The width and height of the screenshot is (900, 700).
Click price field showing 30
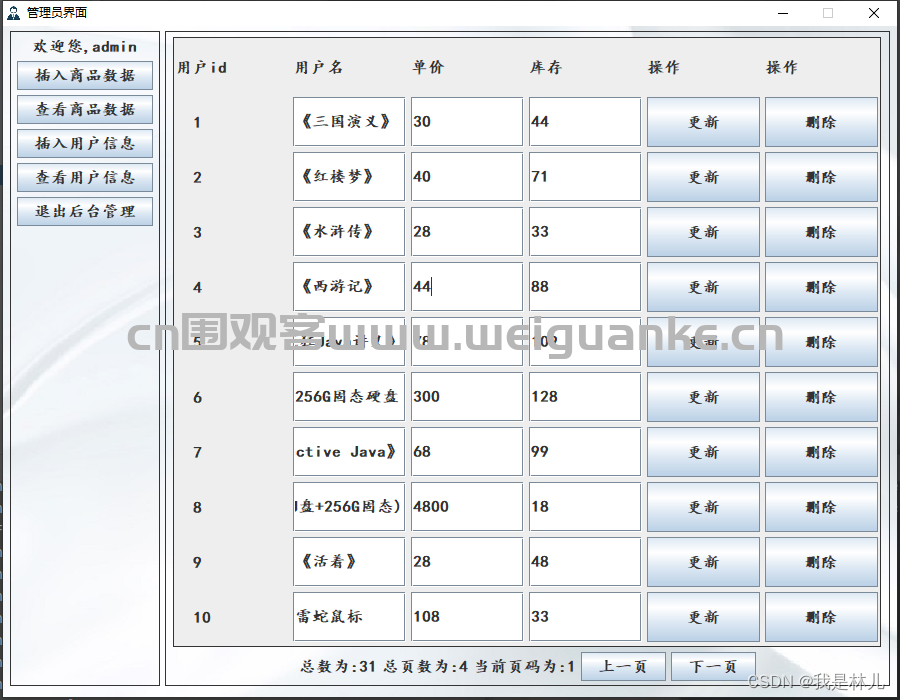click(467, 122)
